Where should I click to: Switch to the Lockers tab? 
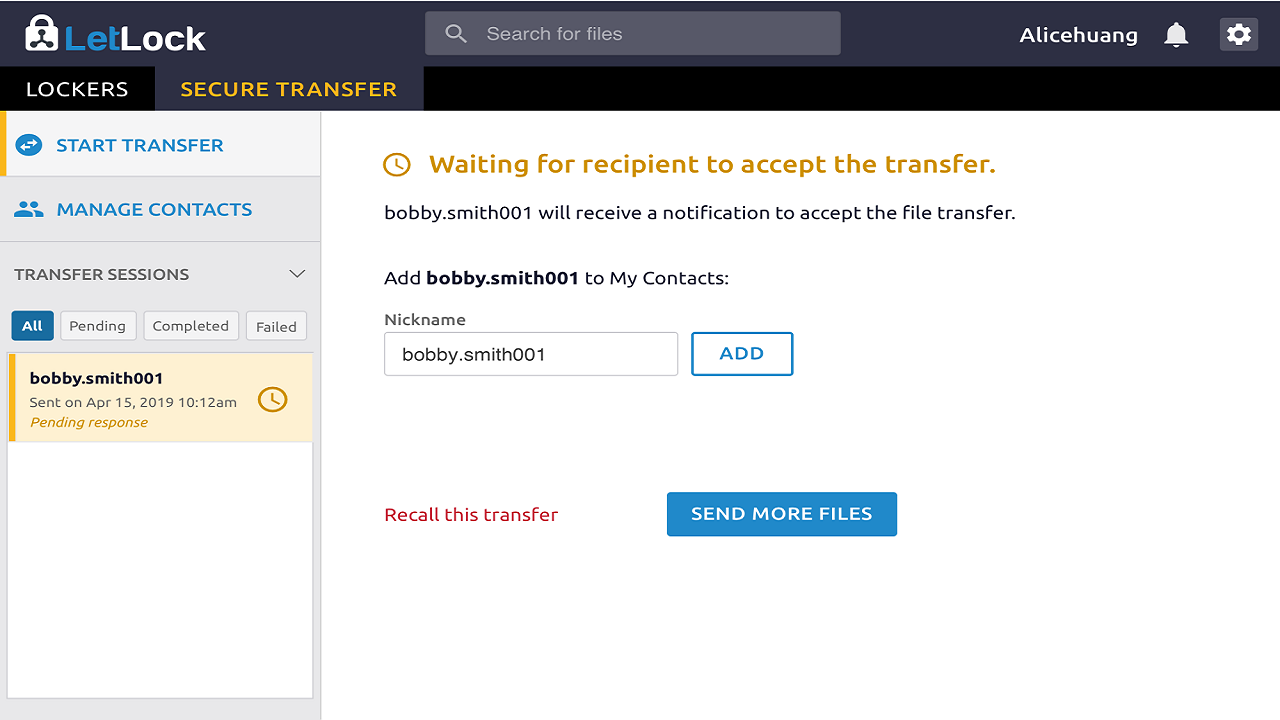tap(77, 89)
